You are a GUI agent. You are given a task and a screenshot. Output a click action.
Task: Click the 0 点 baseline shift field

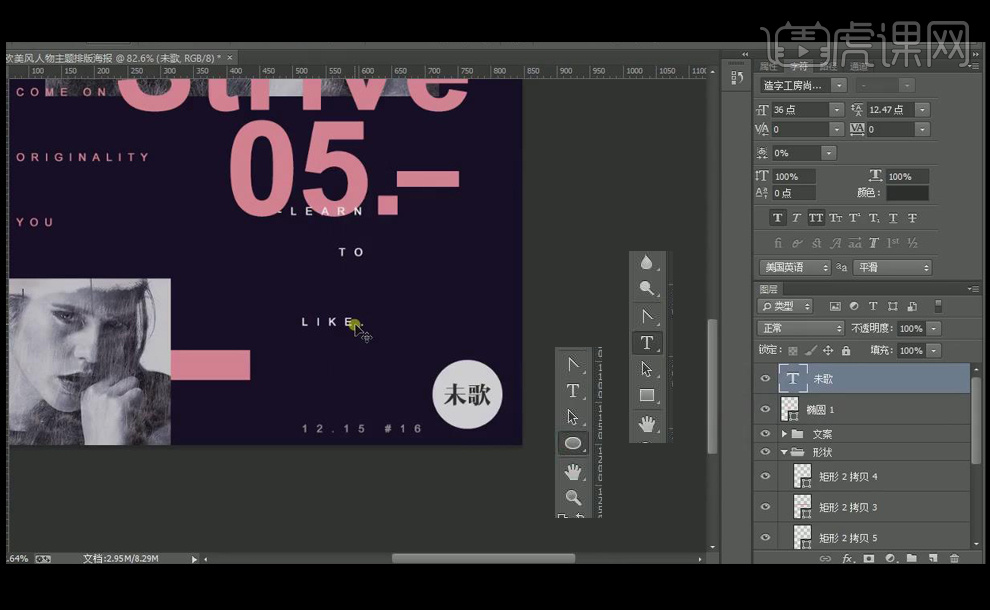[794, 193]
